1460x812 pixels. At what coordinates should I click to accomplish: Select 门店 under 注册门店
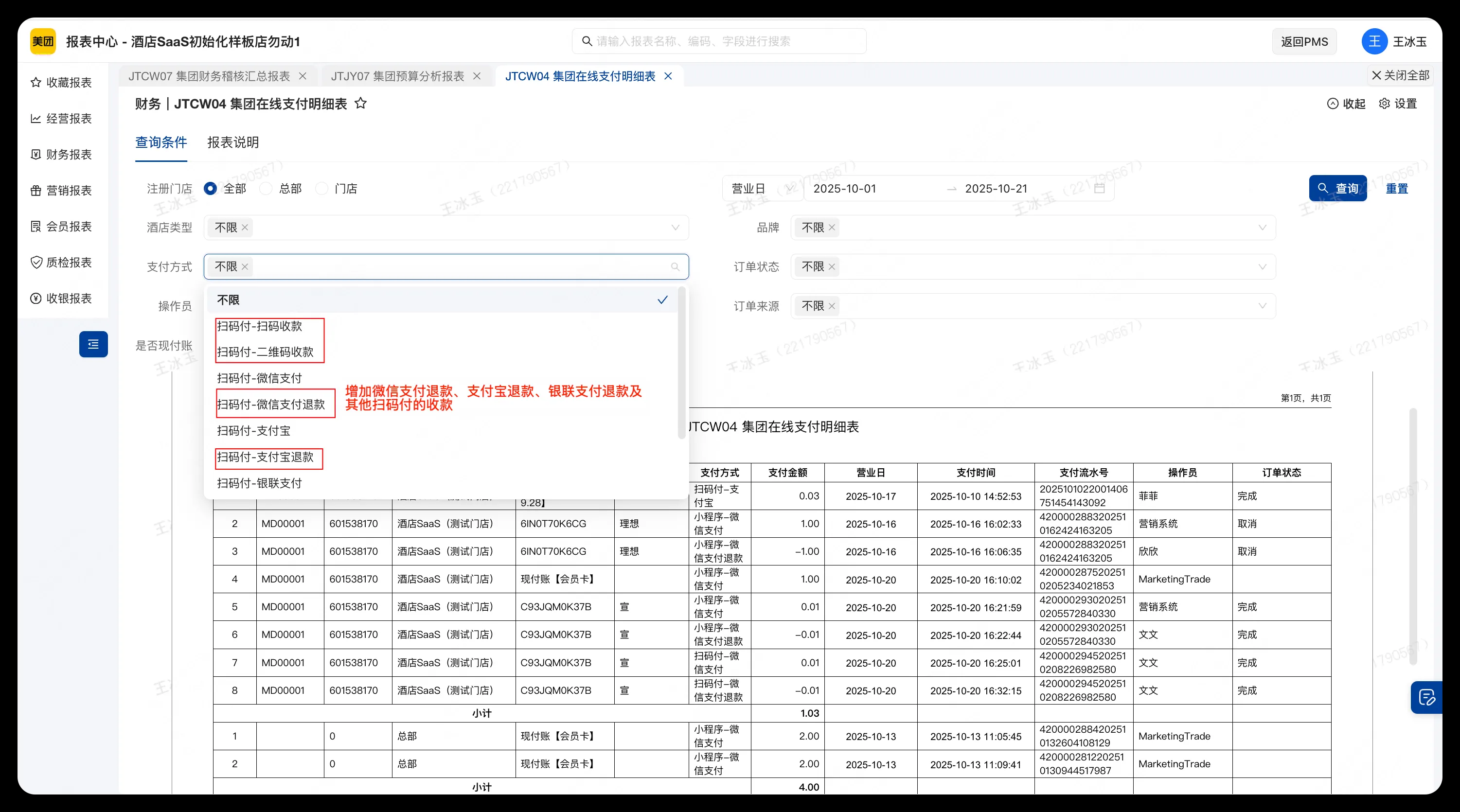(x=322, y=188)
